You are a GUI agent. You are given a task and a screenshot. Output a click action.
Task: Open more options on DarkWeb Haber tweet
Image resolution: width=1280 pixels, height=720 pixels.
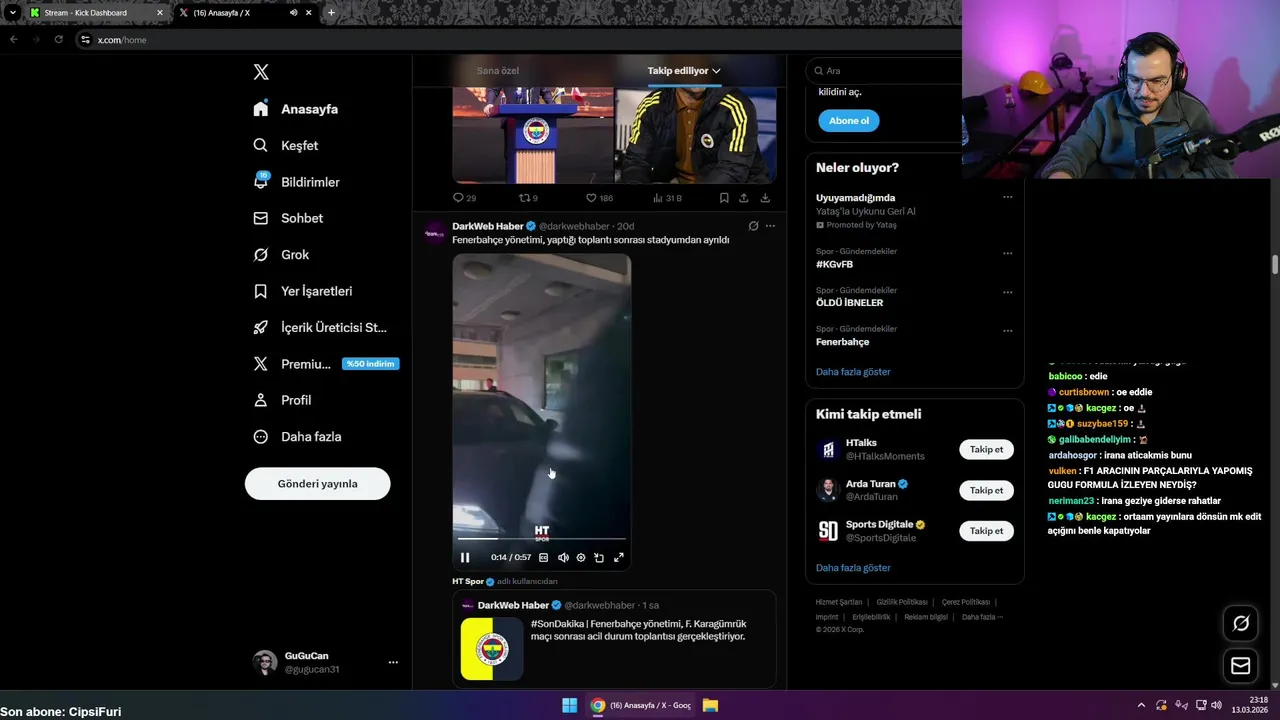pos(770,226)
